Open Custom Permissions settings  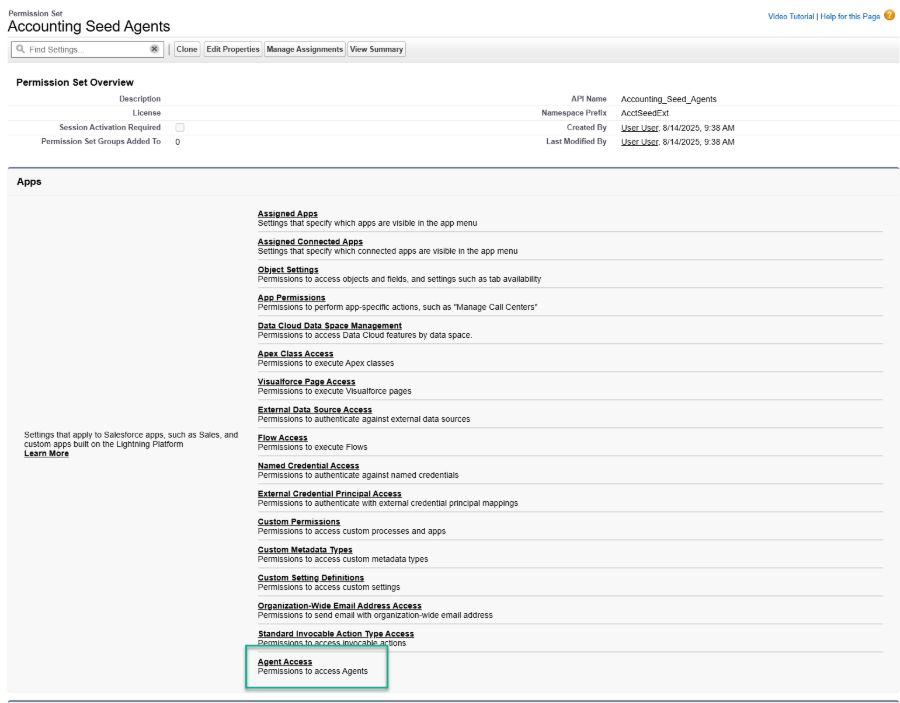coord(298,521)
